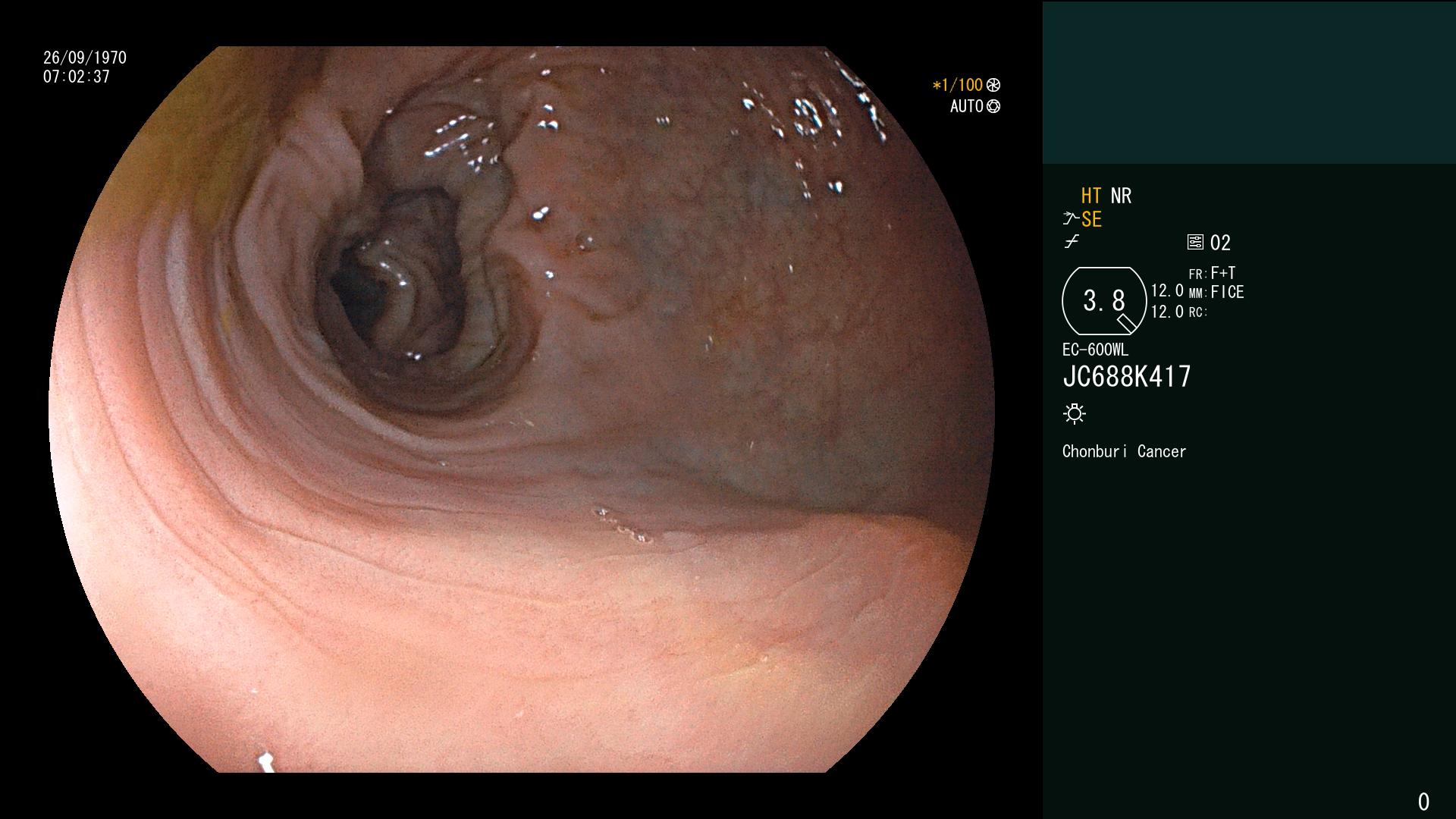Click the image counter 0 at bottom right

(1423, 802)
